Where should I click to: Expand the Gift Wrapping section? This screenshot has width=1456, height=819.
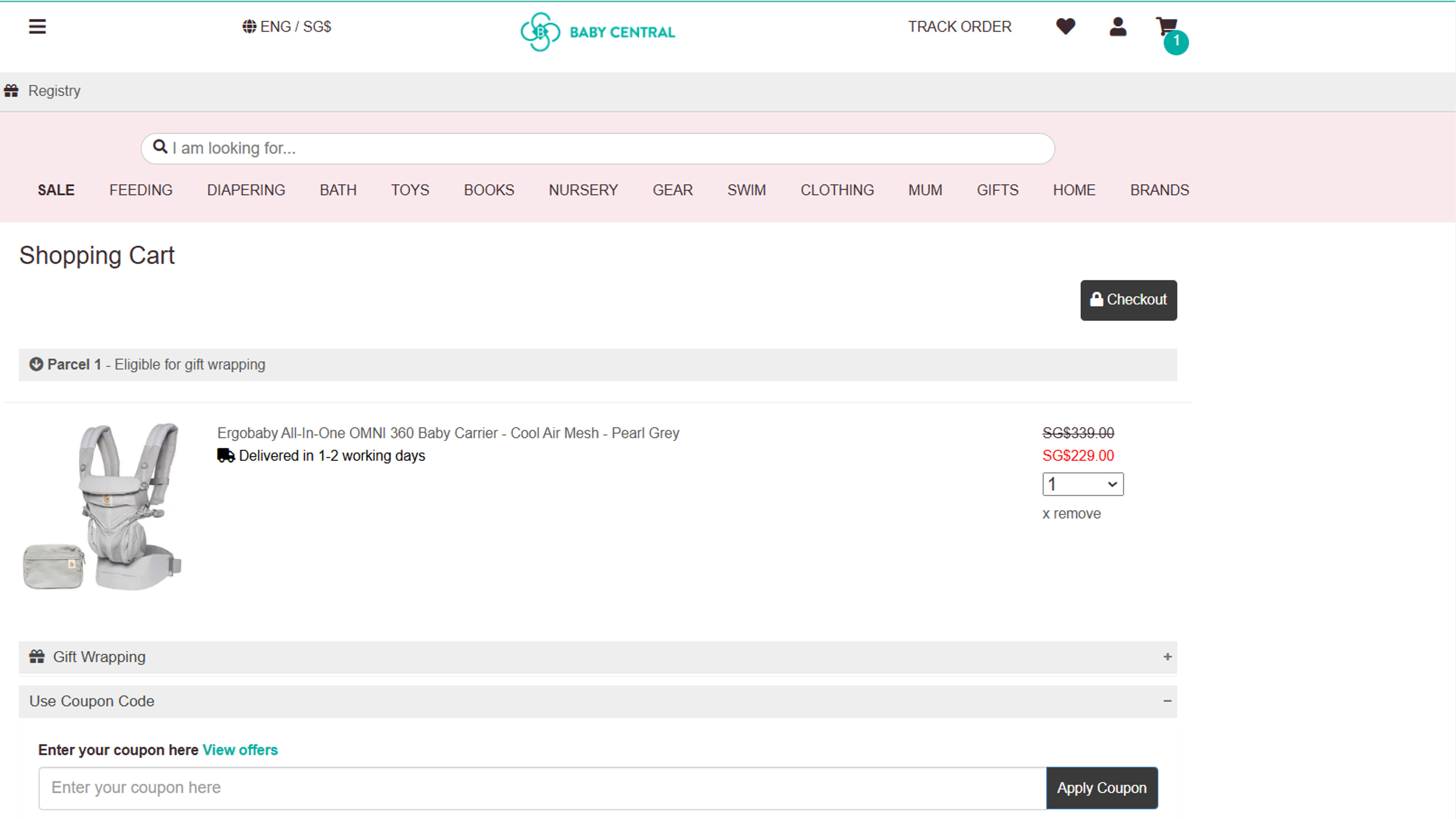pyautogui.click(x=1167, y=657)
